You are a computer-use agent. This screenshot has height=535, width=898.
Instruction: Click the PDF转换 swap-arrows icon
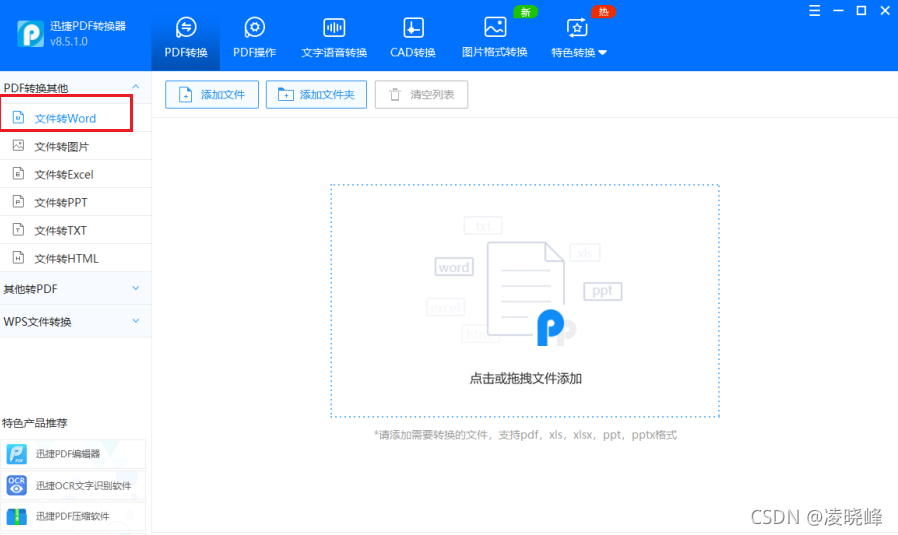[x=186, y=27]
